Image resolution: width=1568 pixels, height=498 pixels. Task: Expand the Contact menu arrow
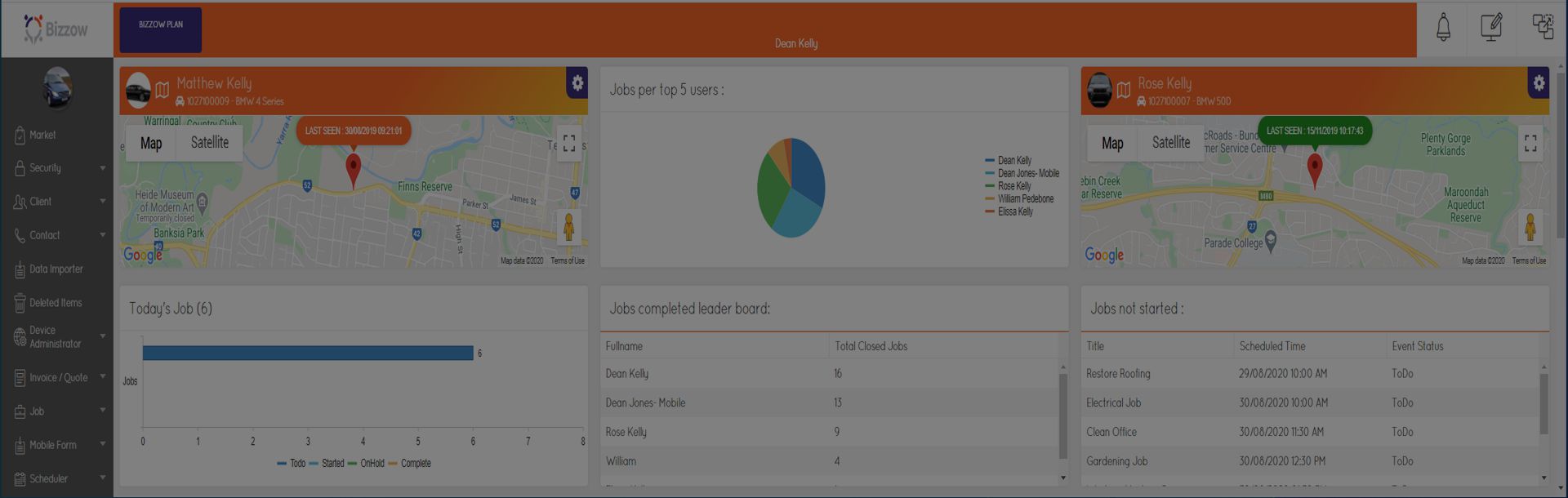(x=103, y=235)
